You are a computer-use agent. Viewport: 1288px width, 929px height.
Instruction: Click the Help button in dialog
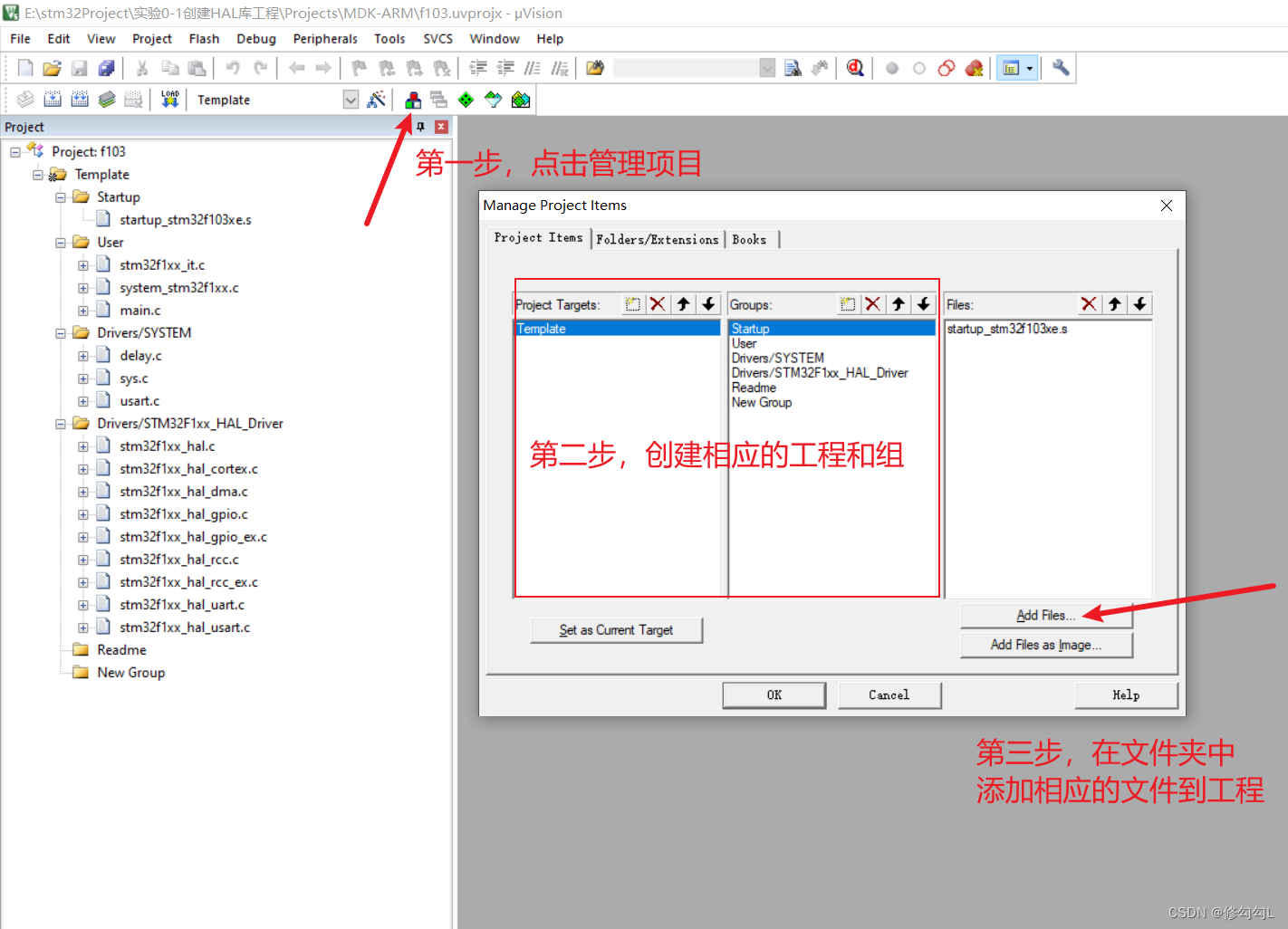[1126, 695]
